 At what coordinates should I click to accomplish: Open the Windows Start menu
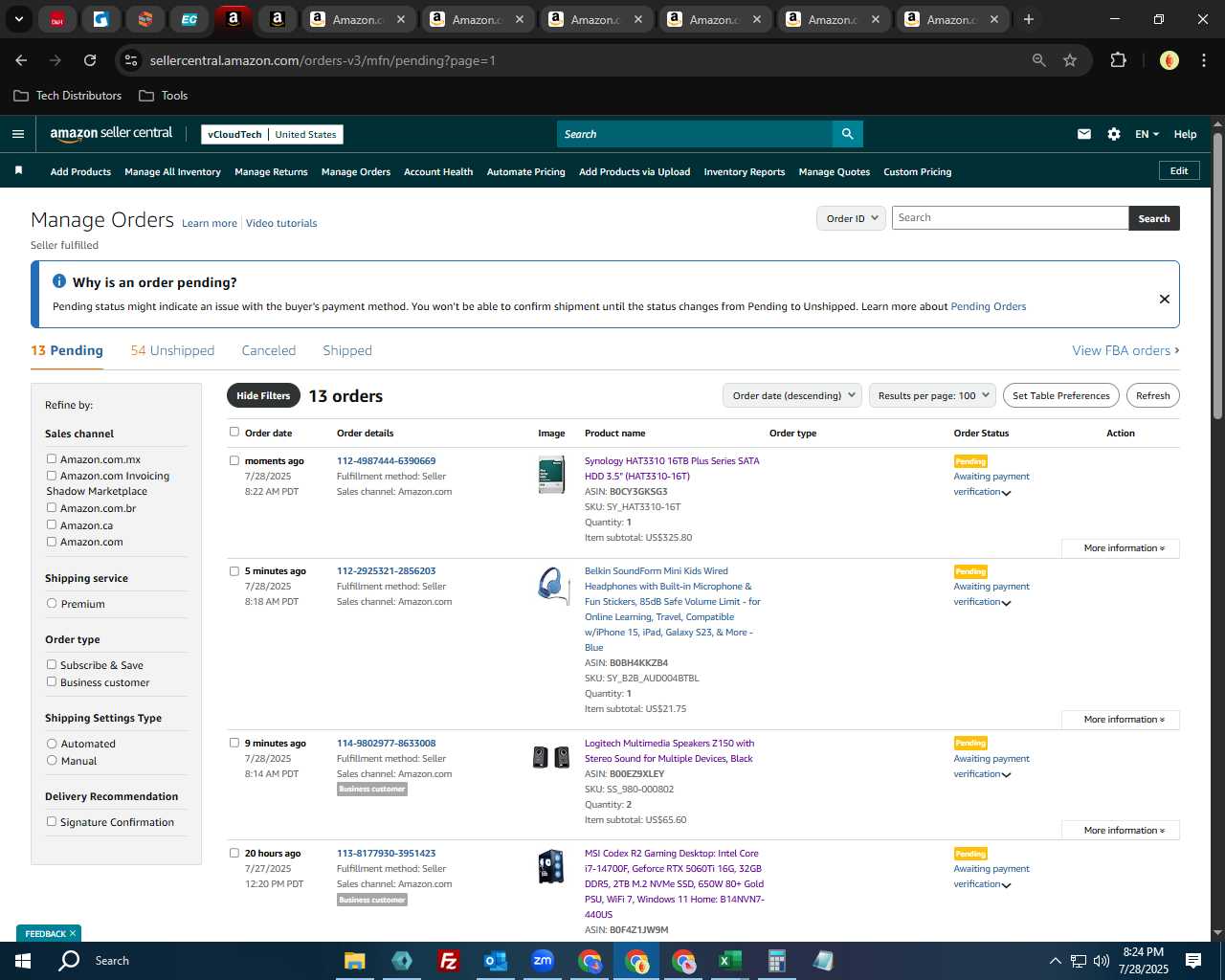click(x=23, y=961)
